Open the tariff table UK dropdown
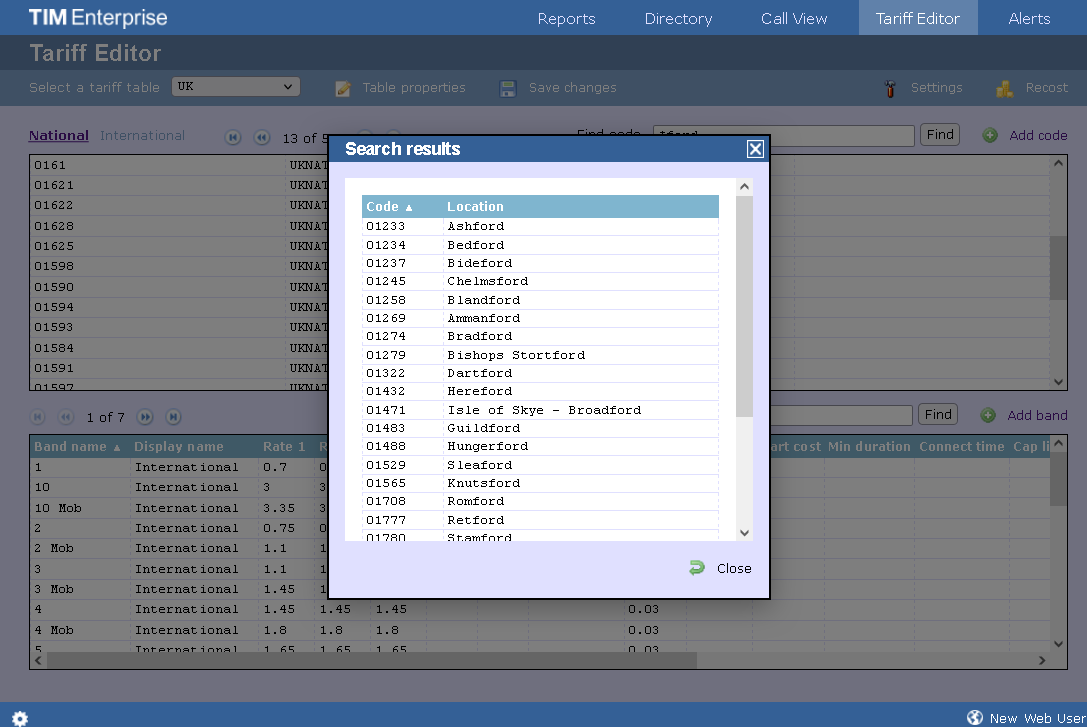 tap(236, 87)
